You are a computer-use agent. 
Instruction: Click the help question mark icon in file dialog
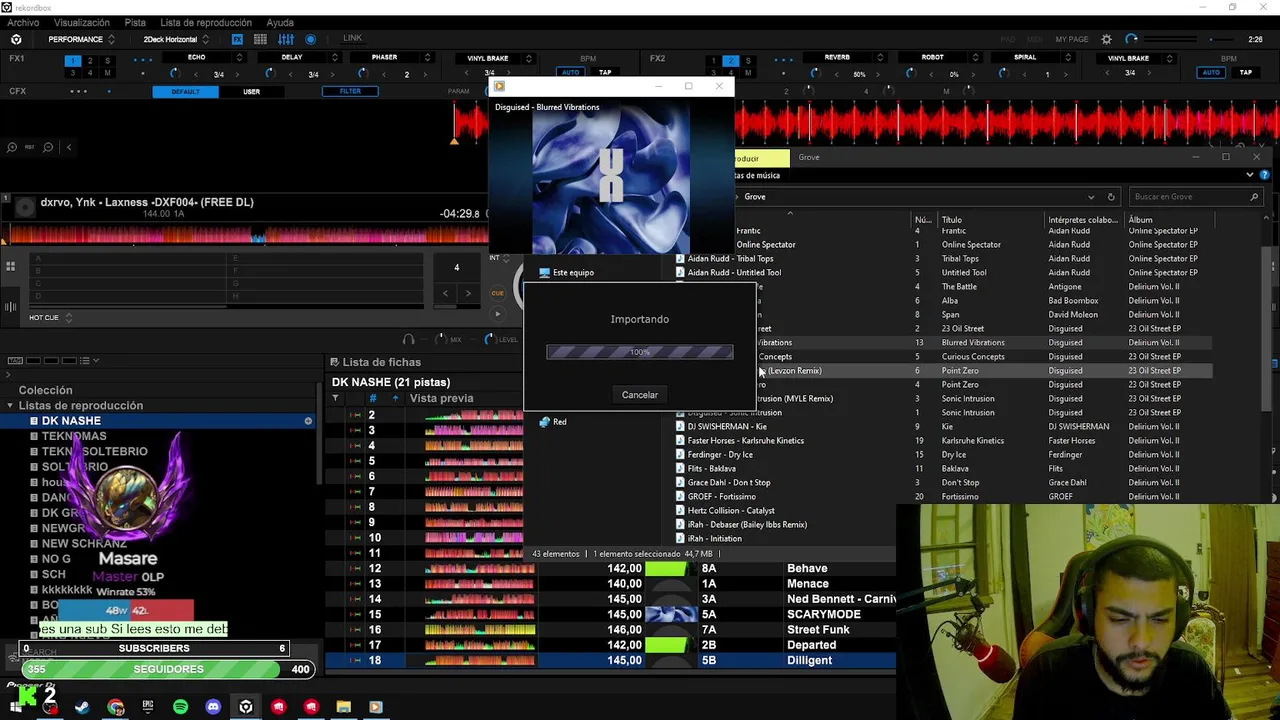click(1265, 175)
